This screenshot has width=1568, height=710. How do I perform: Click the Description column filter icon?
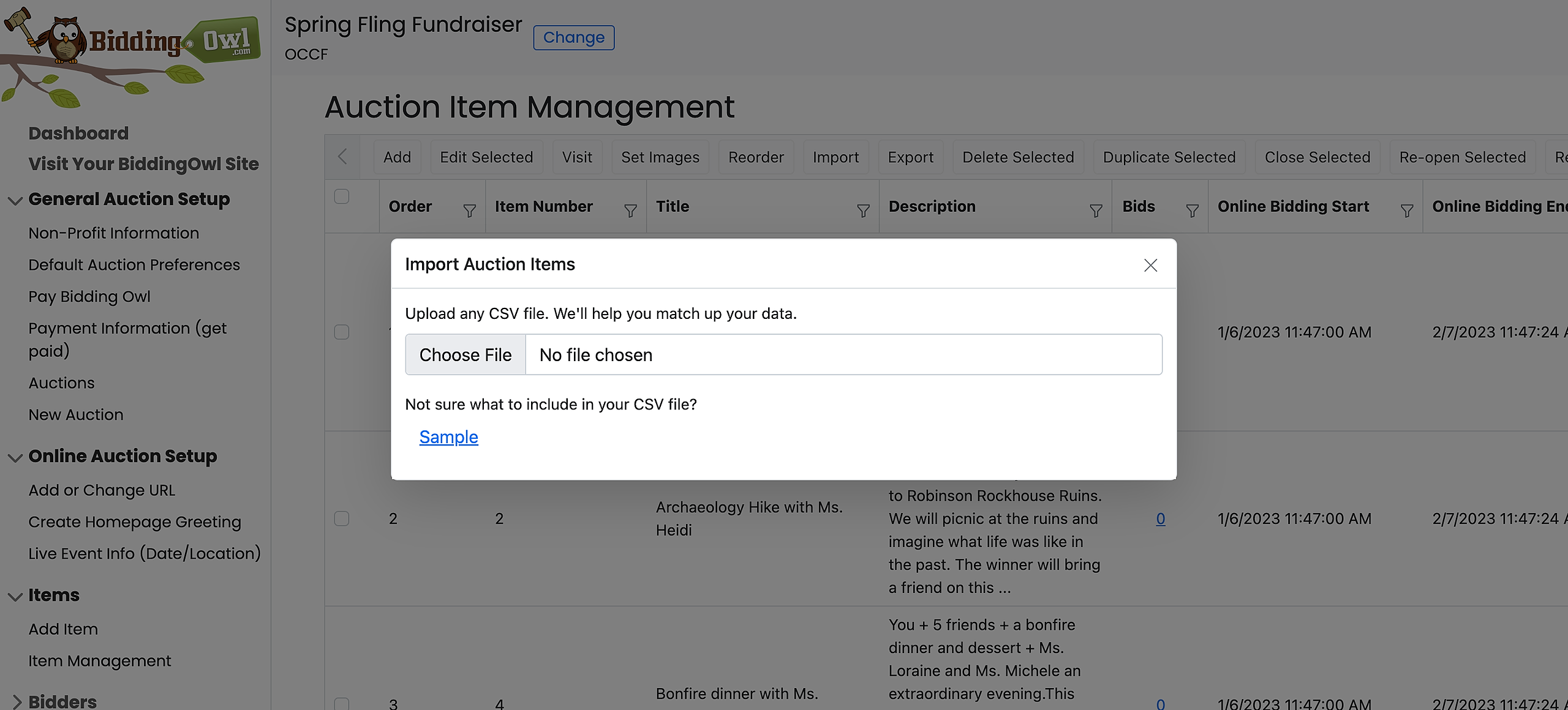(x=1096, y=211)
